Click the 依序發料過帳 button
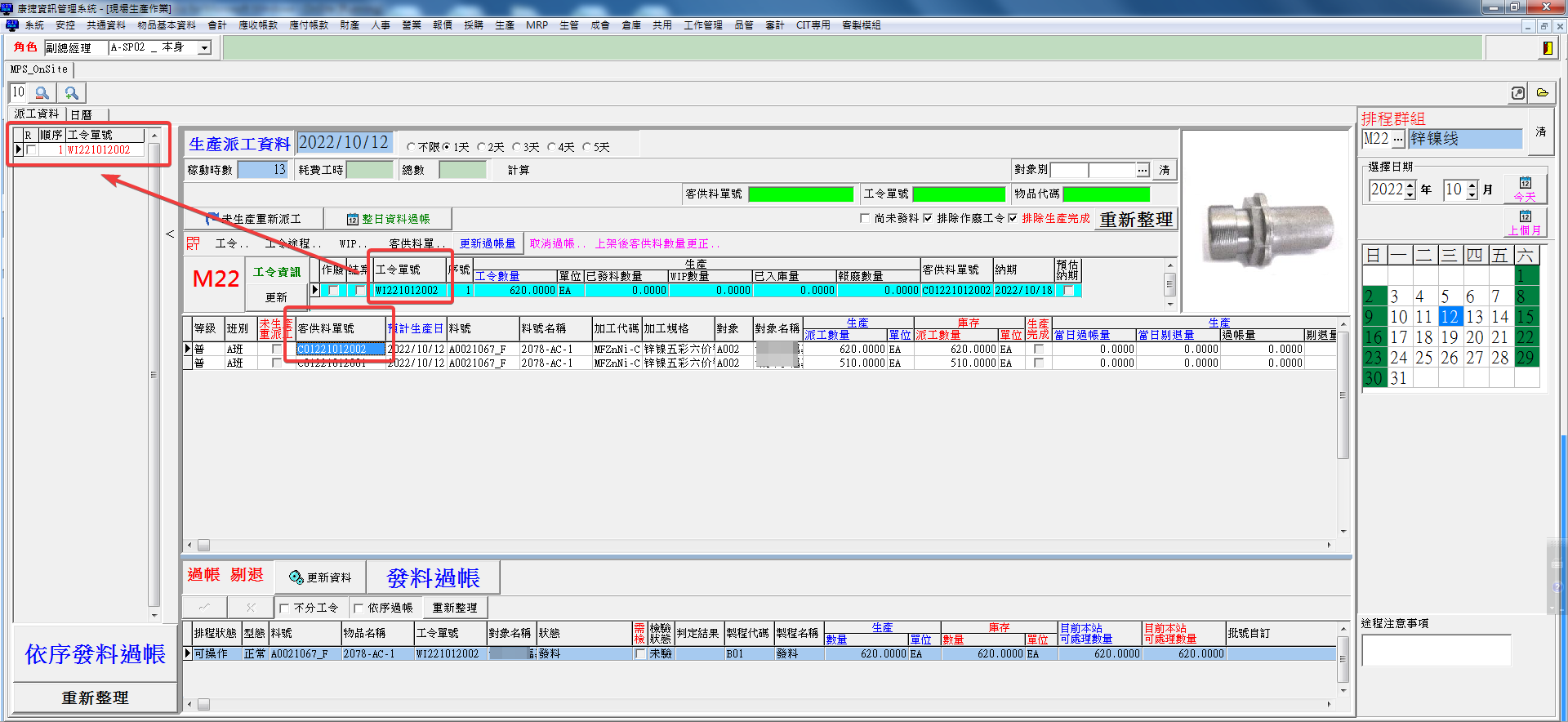 point(95,654)
